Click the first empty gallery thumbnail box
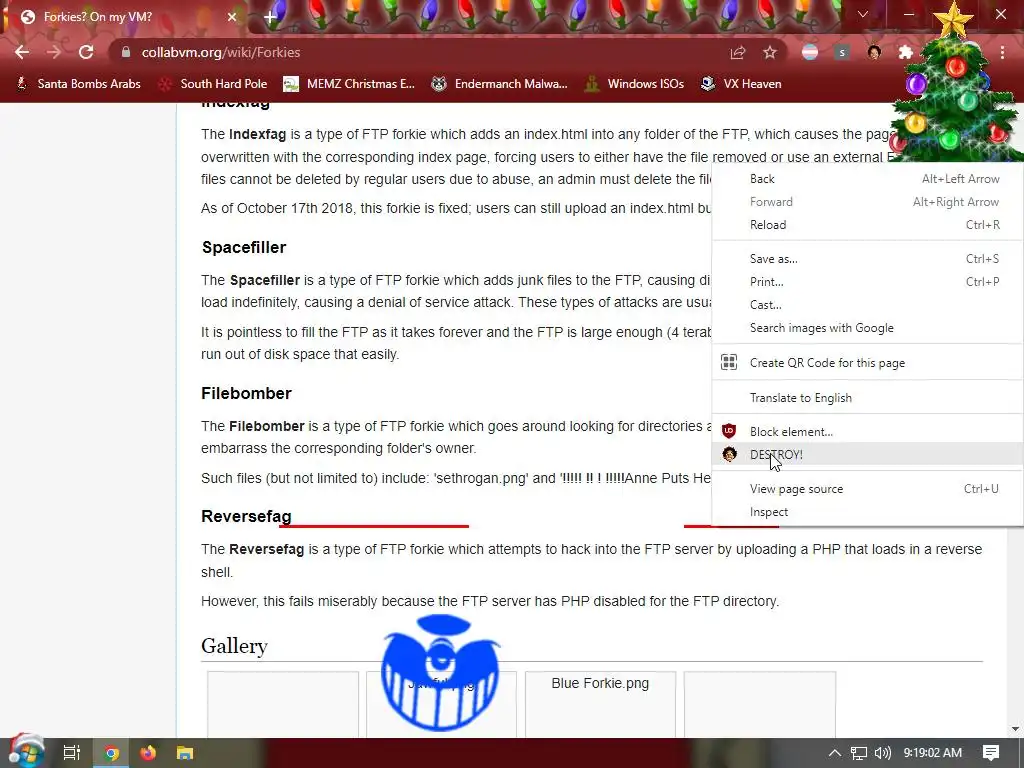Image resolution: width=1024 pixels, height=768 pixels. coord(283,705)
